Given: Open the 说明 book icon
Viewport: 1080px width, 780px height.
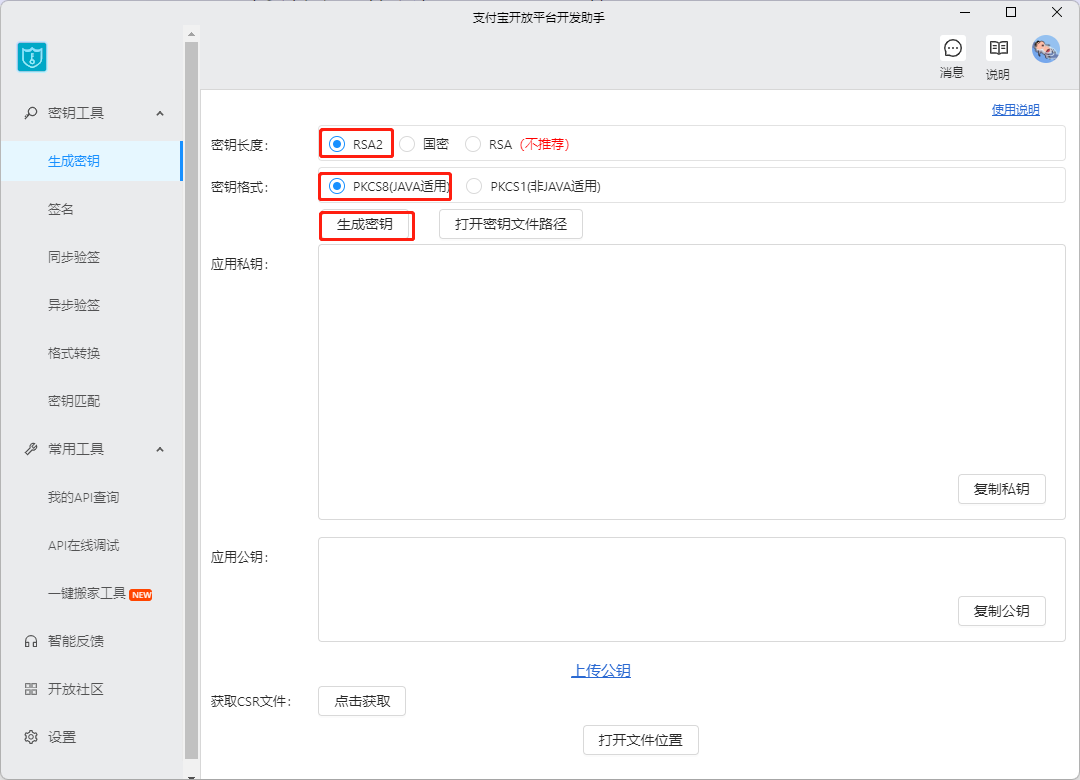Looking at the screenshot, I should (999, 48).
